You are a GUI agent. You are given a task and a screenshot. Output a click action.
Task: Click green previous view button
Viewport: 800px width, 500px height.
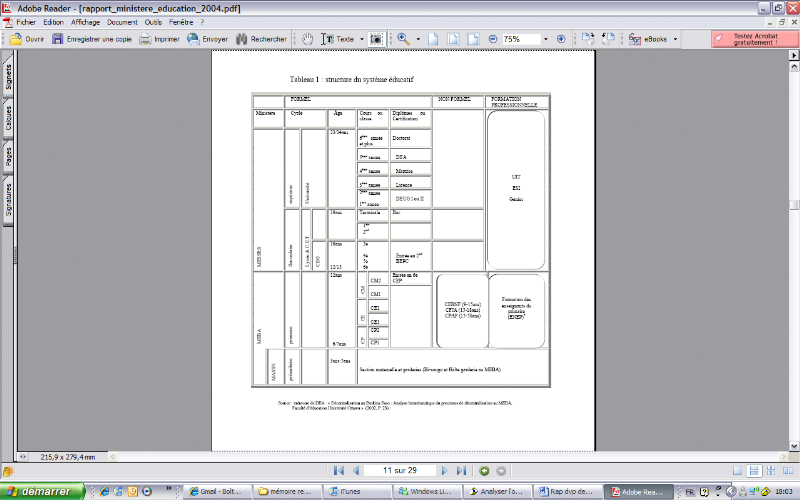pos(484,471)
